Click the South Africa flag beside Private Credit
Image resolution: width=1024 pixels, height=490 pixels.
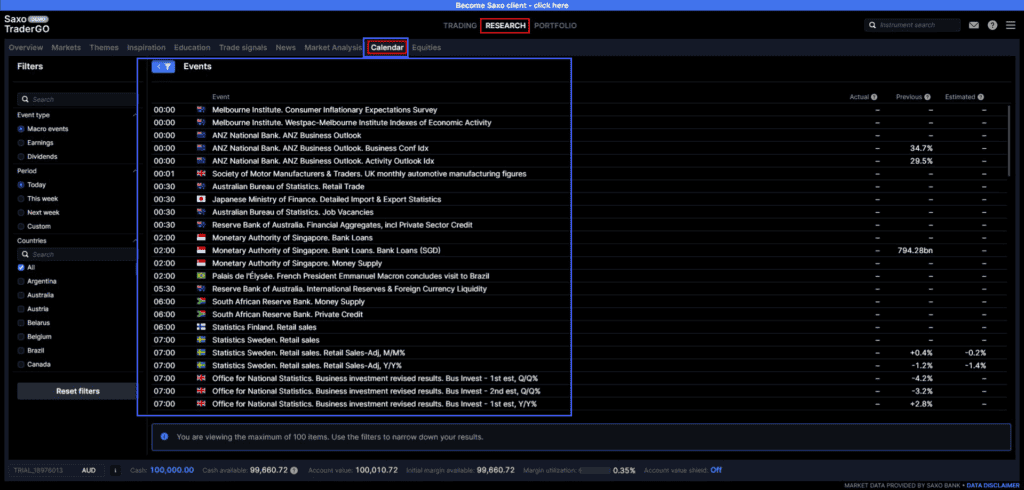click(201, 314)
